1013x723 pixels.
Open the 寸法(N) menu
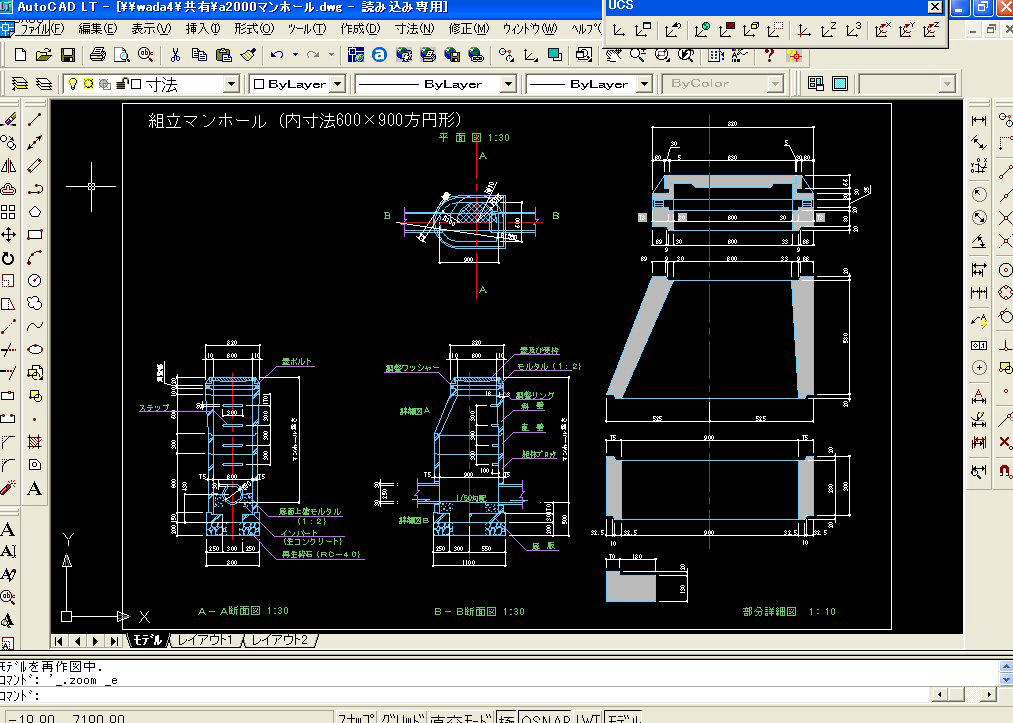click(x=415, y=29)
